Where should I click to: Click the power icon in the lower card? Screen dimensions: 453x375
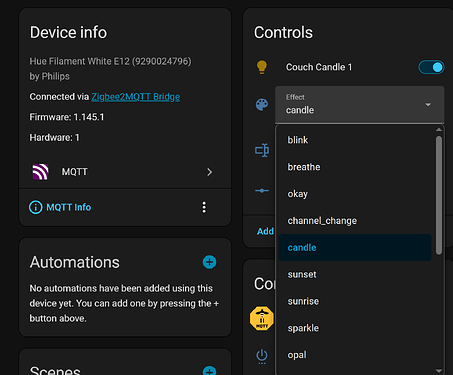pos(262,356)
